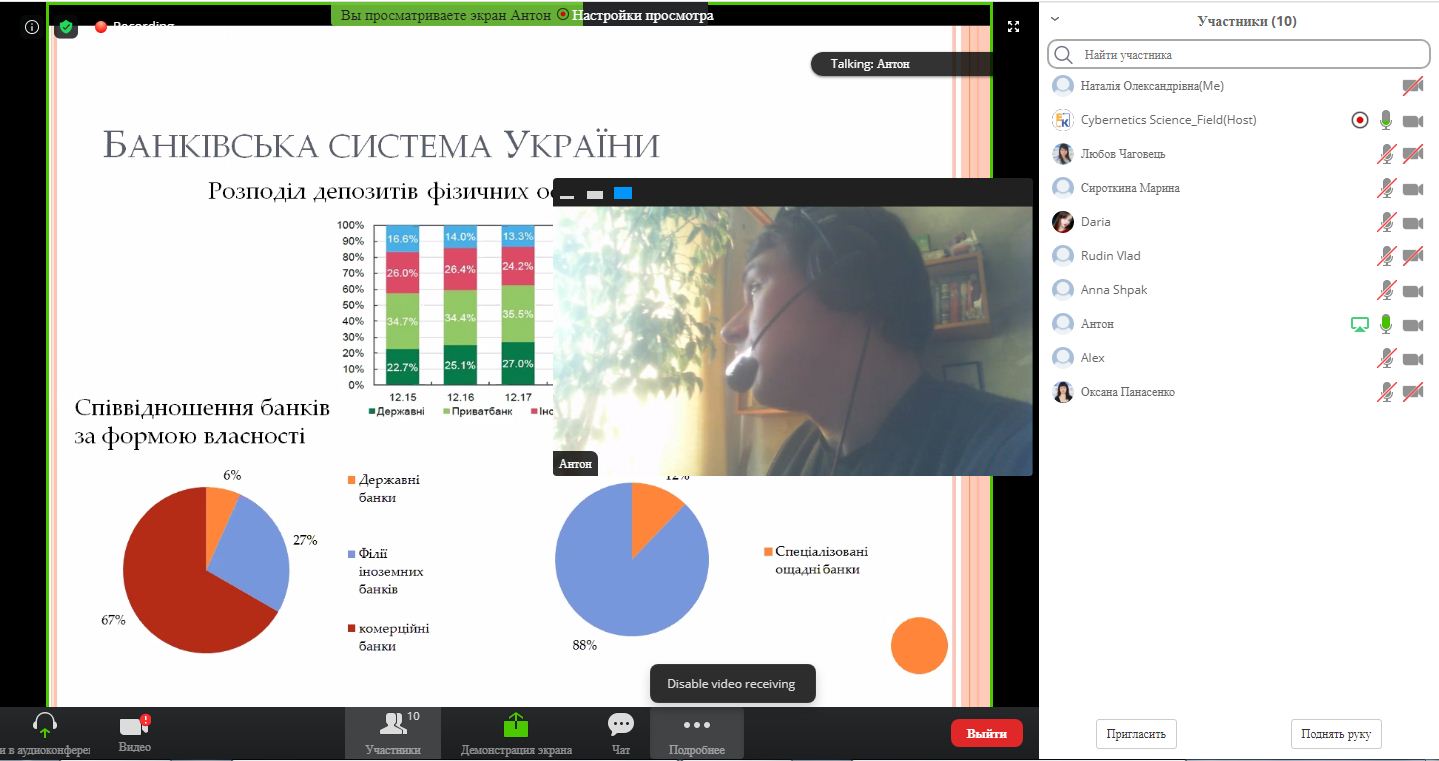Click camera icon for Наталія Олександрівна
The image size is (1439, 761).
coord(1412,87)
